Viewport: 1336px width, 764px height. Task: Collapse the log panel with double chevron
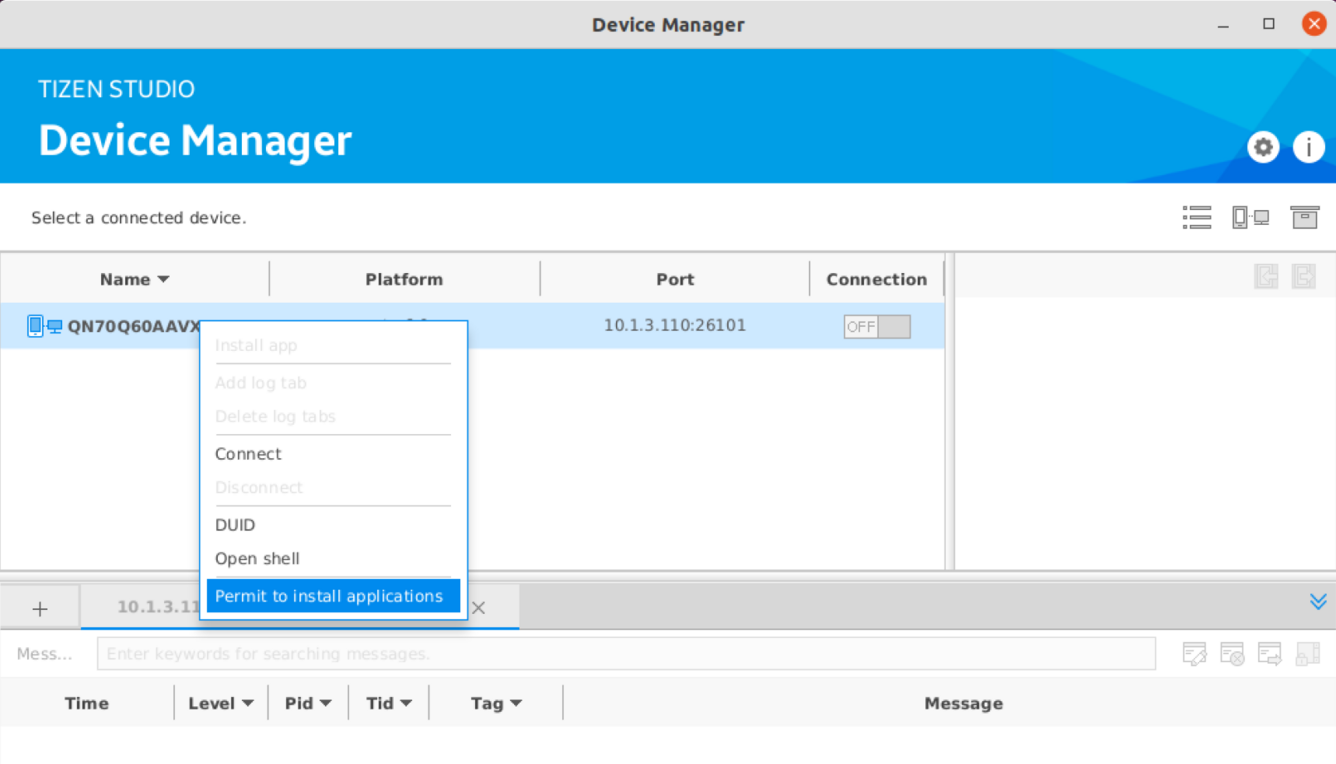tap(1317, 601)
